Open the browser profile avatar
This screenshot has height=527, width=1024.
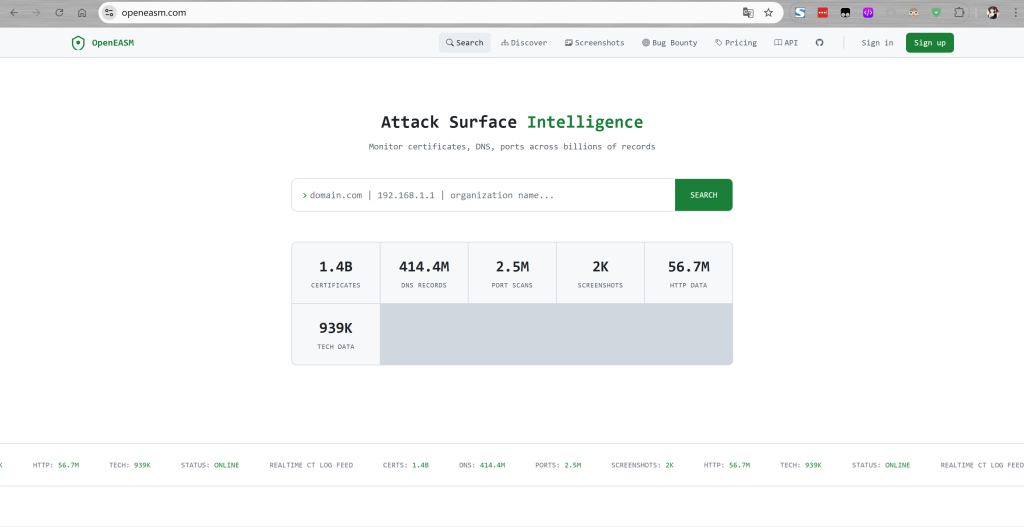click(992, 13)
